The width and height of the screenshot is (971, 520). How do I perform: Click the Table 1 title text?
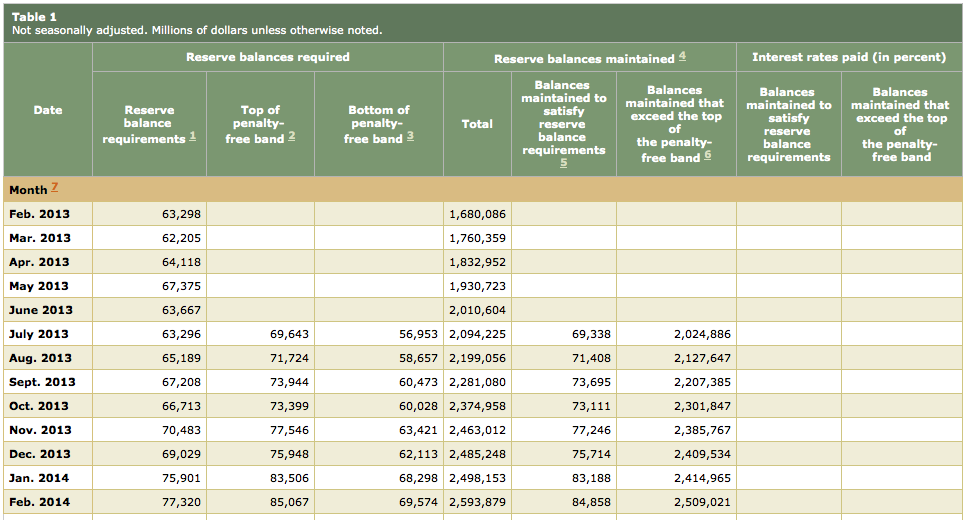[34, 17]
